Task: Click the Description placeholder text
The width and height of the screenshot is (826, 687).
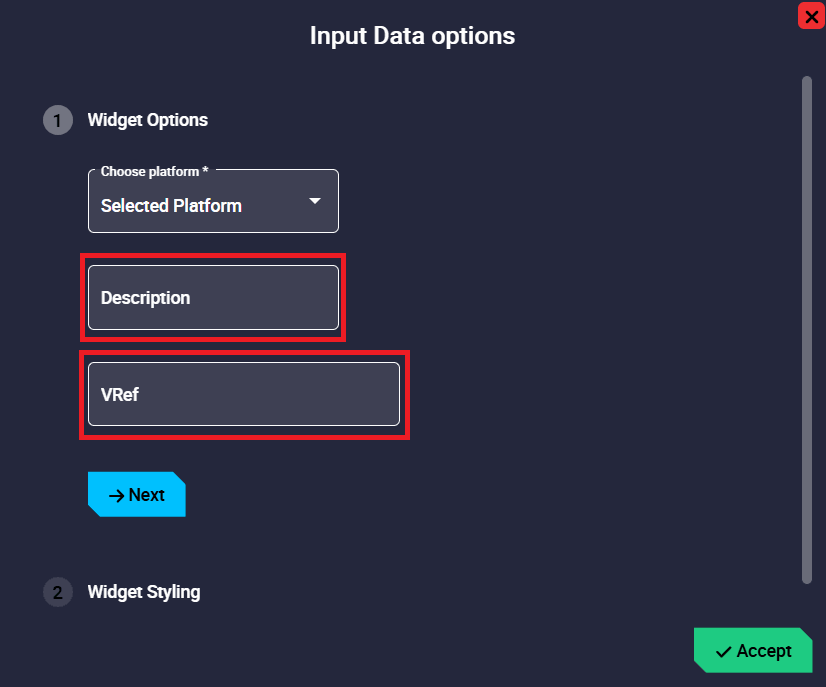Action: click(145, 298)
